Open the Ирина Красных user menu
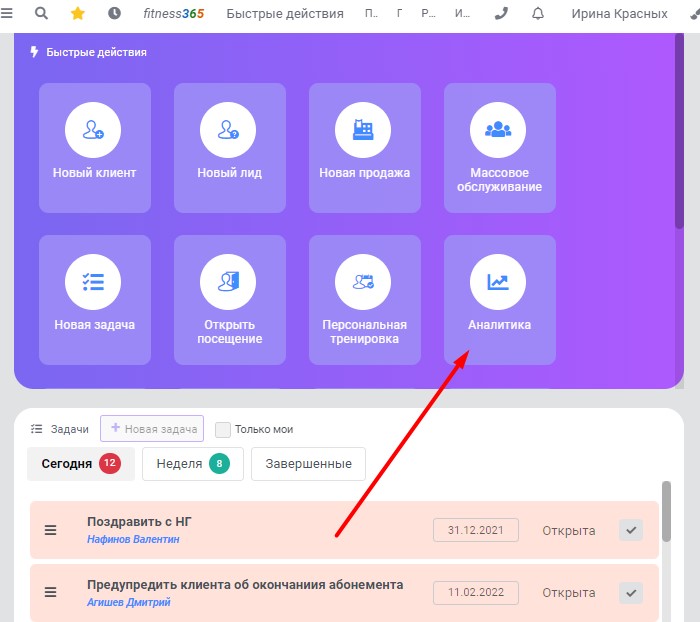Screen dimensions: 700x622 tap(619, 14)
